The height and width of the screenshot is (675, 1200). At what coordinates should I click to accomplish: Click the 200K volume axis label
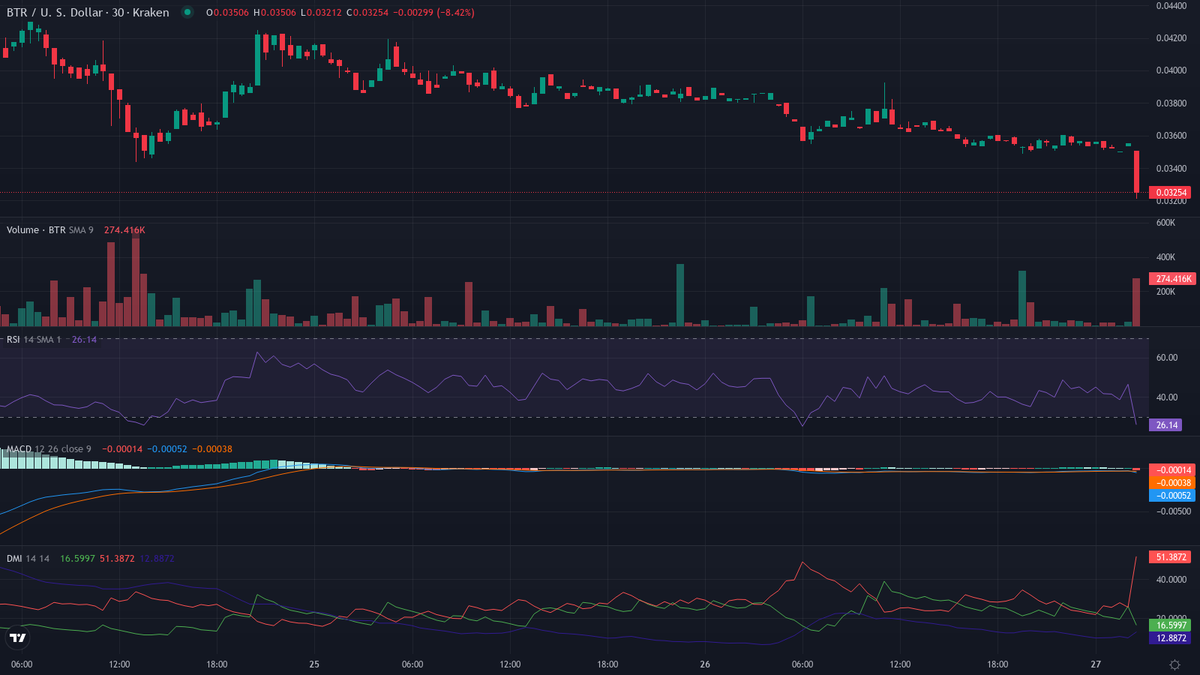[1165, 292]
